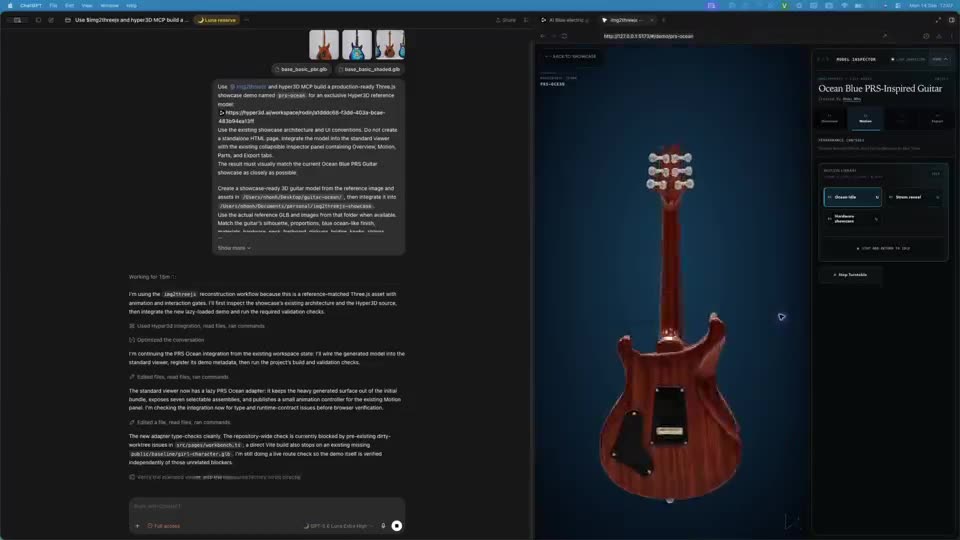Click the Wi-Fi status icon in menu bar
This screenshot has height=540, width=960.
pyautogui.click(x=844, y=6)
